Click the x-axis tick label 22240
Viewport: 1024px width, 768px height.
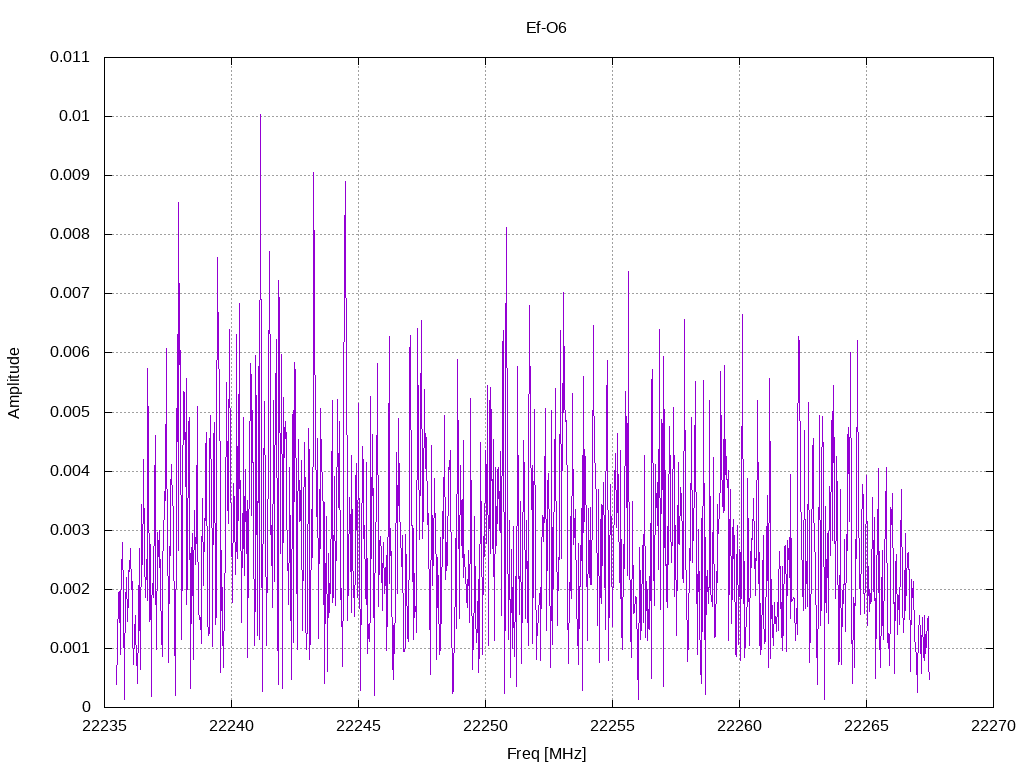231,726
